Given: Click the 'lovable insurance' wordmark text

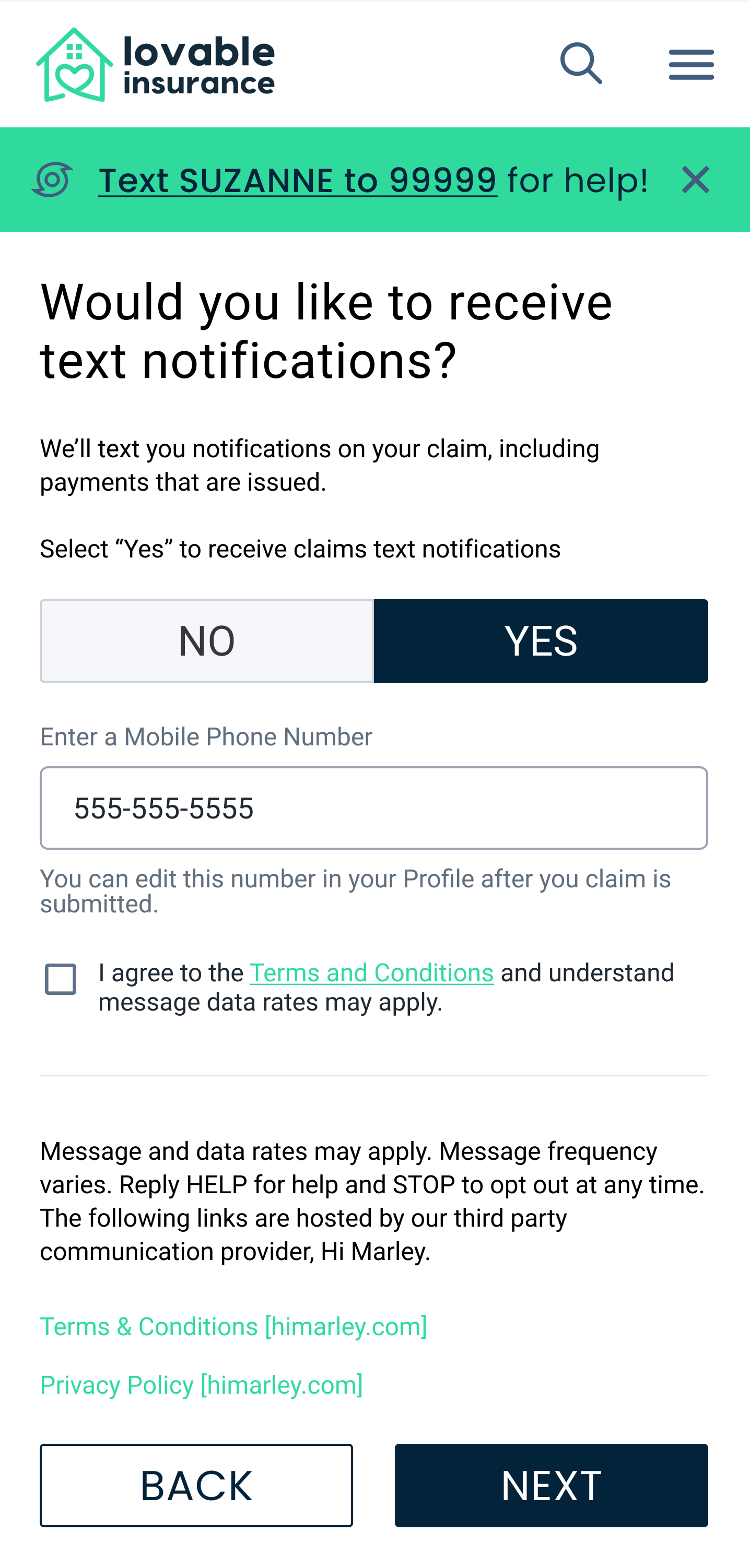Looking at the screenshot, I should click(198, 66).
